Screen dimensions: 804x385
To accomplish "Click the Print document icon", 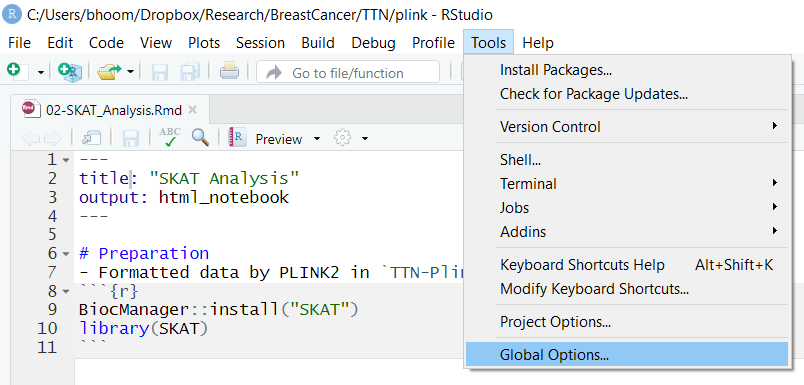I will coord(230,72).
